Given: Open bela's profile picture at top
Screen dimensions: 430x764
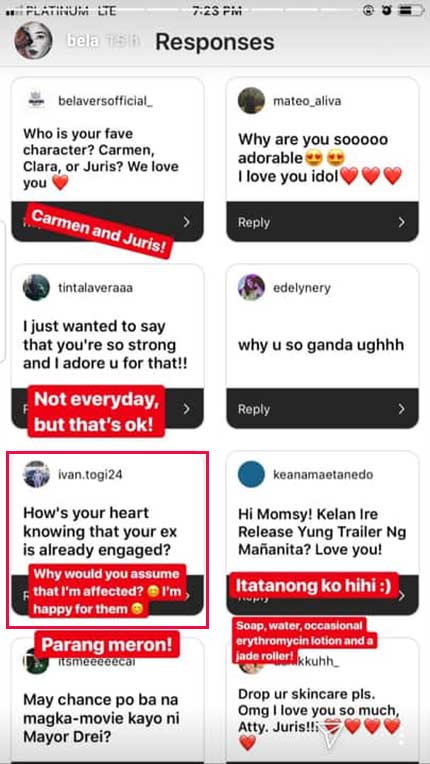Looking at the screenshot, I should pyautogui.click(x=33, y=41).
